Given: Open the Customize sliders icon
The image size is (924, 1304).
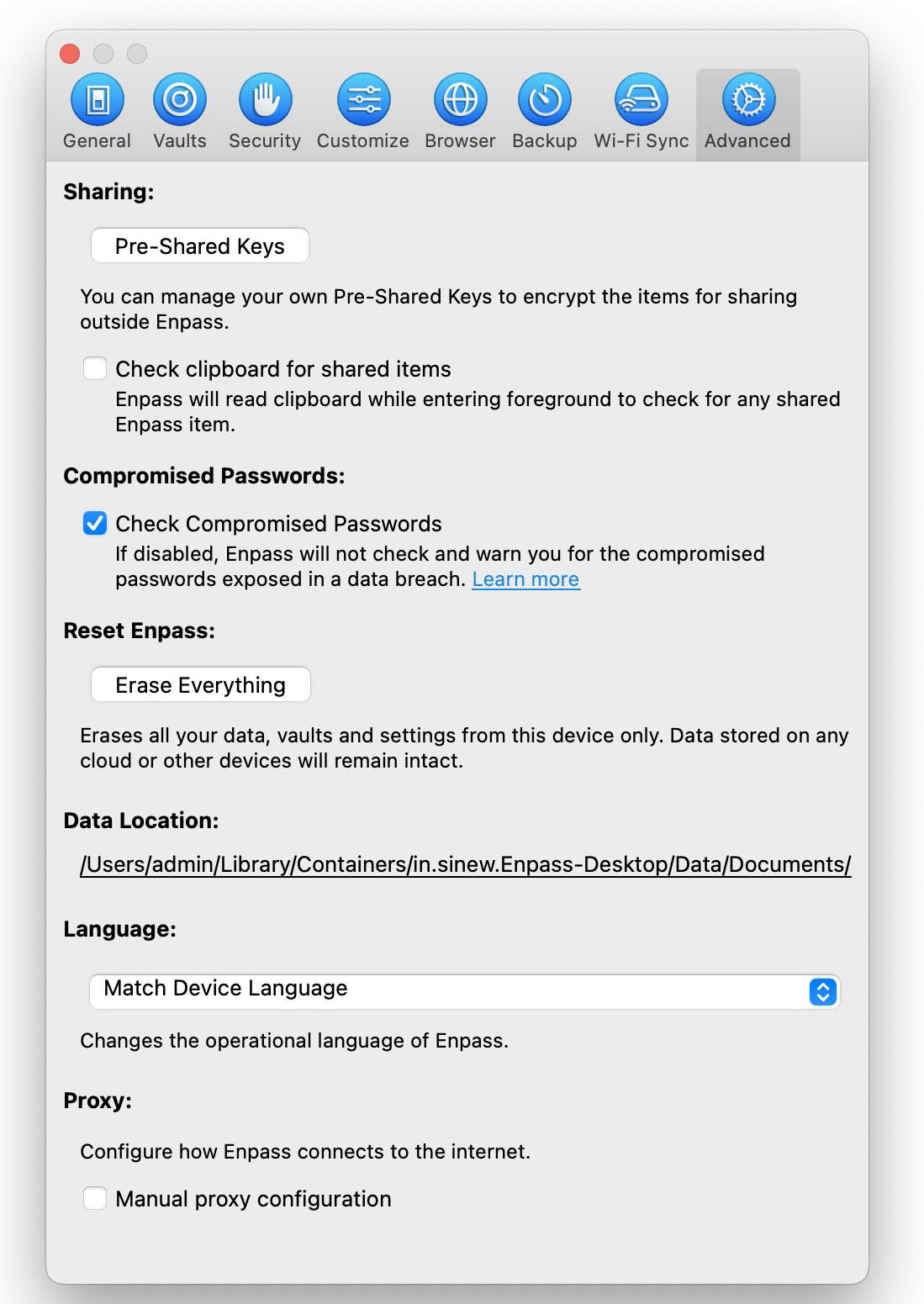Looking at the screenshot, I should coord(363,100).
